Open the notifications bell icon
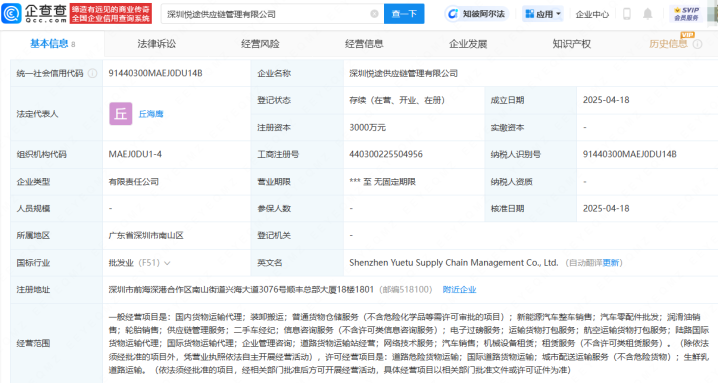718x383 pixels. click(x=647, y=14)
